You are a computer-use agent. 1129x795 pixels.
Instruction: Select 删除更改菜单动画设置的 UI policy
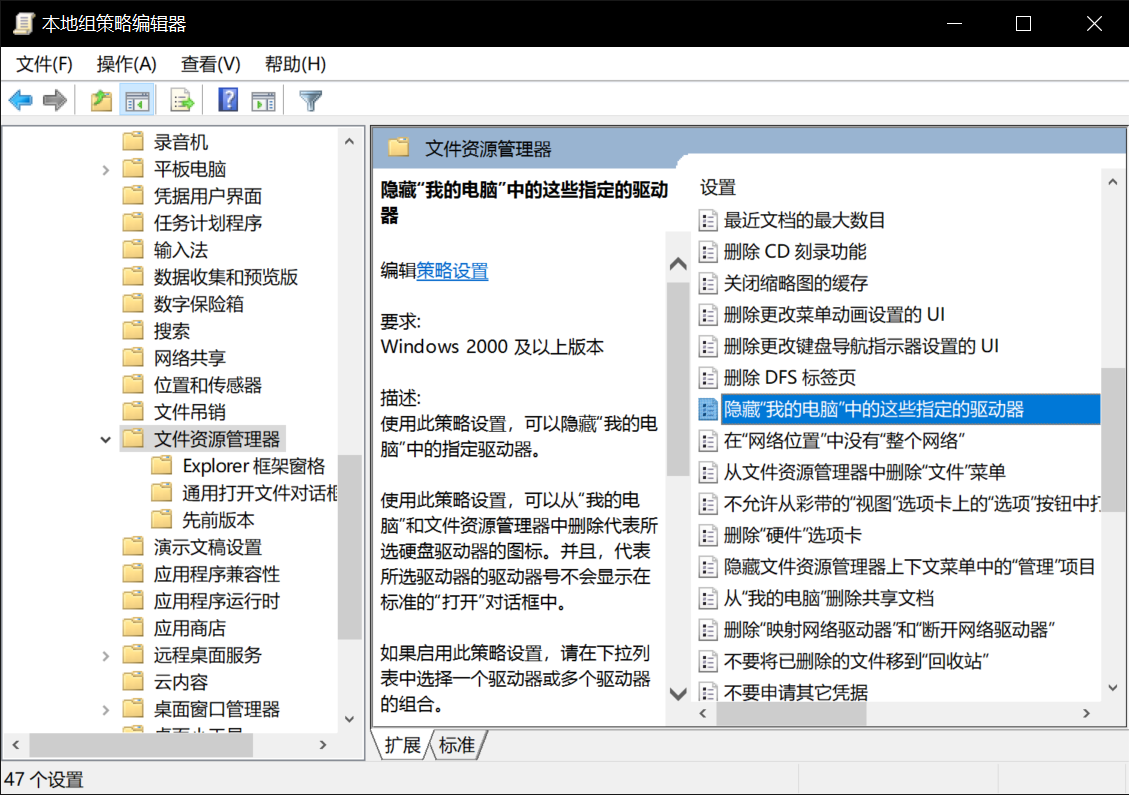click(x=834, y=315)
